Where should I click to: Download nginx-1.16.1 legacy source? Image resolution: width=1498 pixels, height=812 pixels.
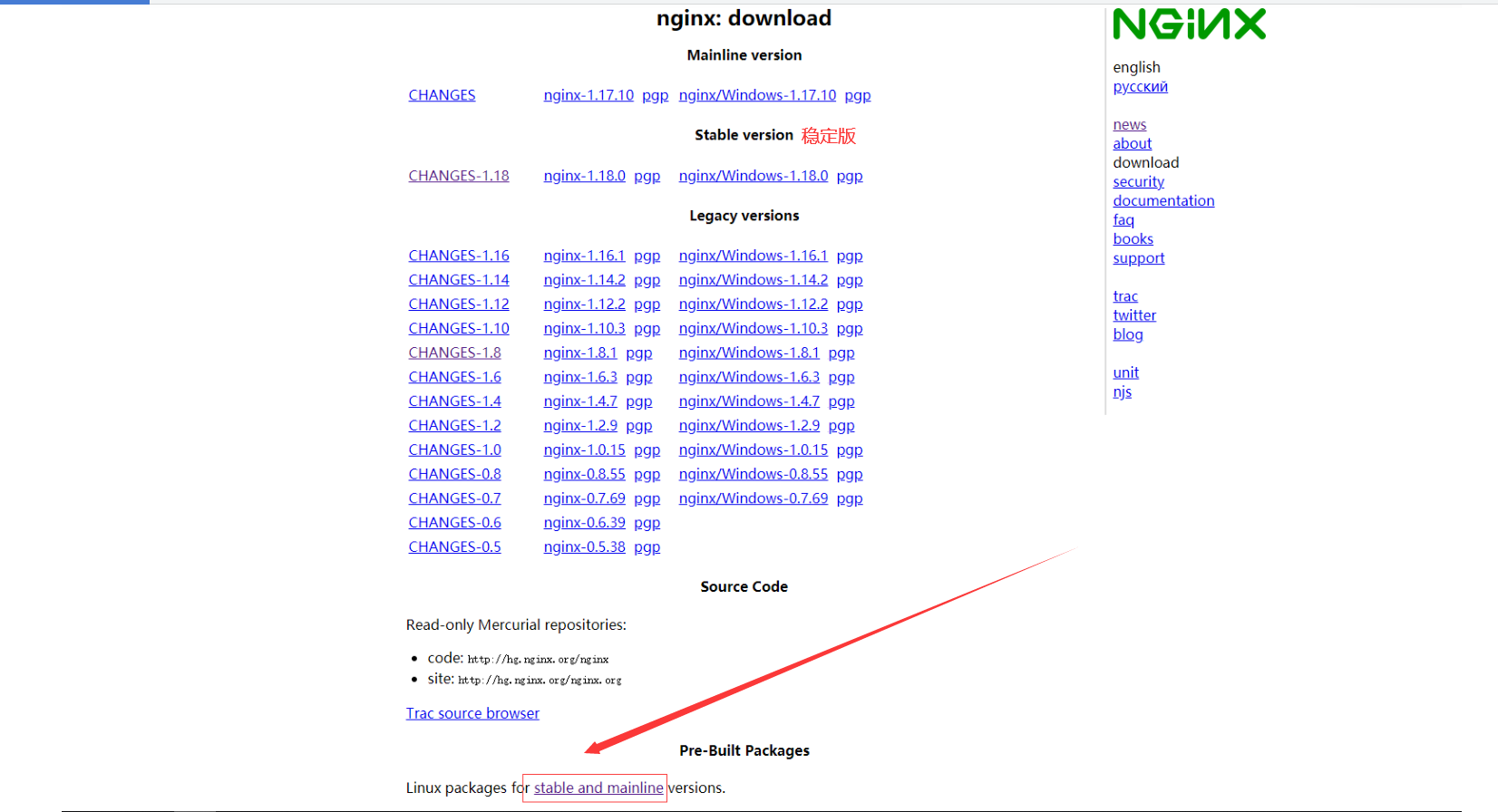585,256
